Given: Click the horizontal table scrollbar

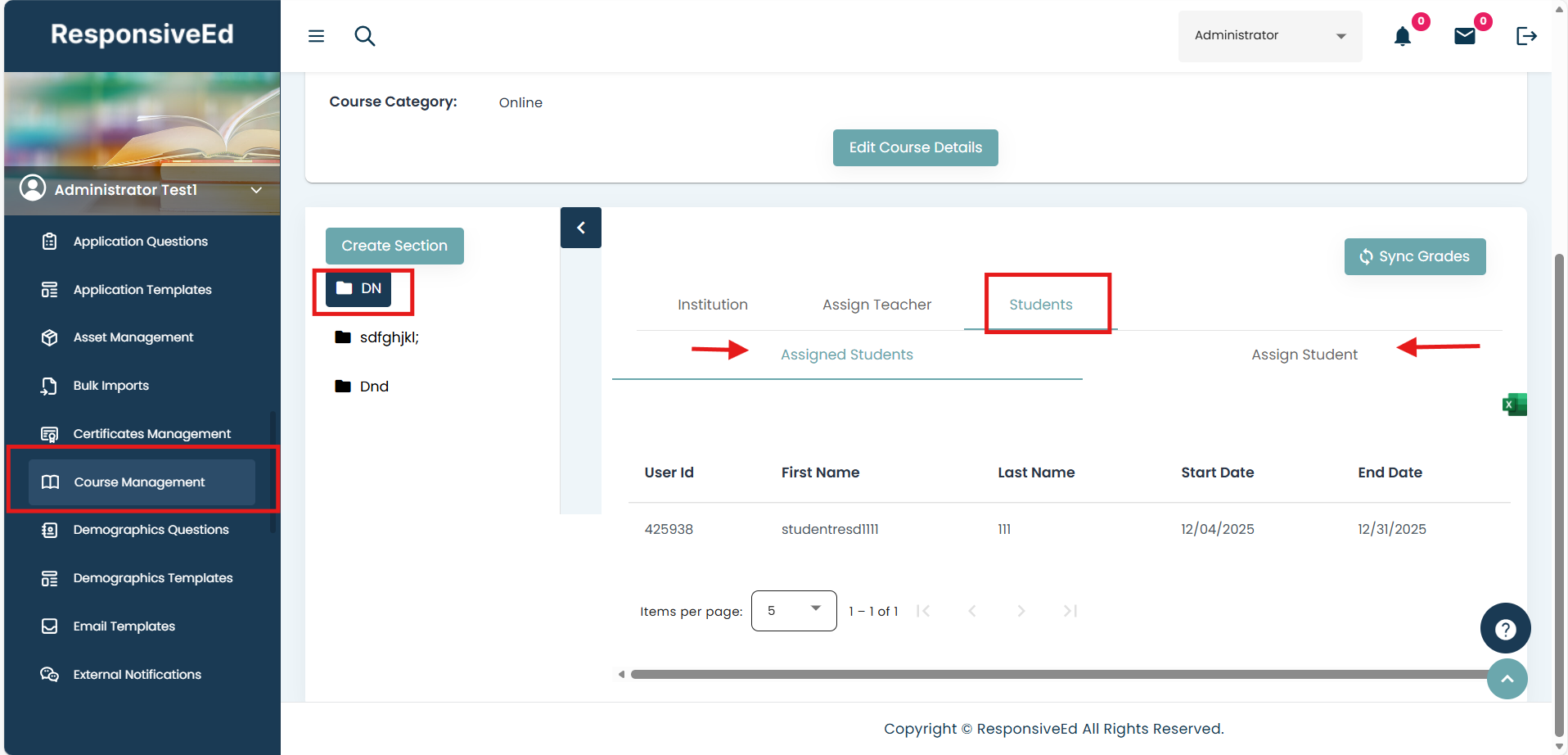Looking at the screenshot, I should (1056, 675).
